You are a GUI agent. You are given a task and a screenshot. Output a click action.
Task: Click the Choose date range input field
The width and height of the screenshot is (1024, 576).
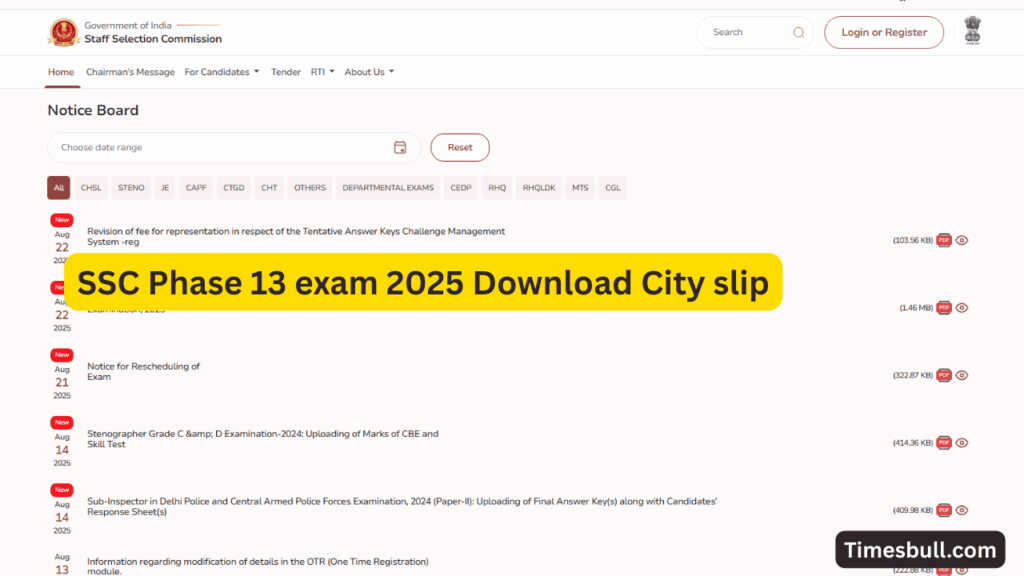point(220,147)
